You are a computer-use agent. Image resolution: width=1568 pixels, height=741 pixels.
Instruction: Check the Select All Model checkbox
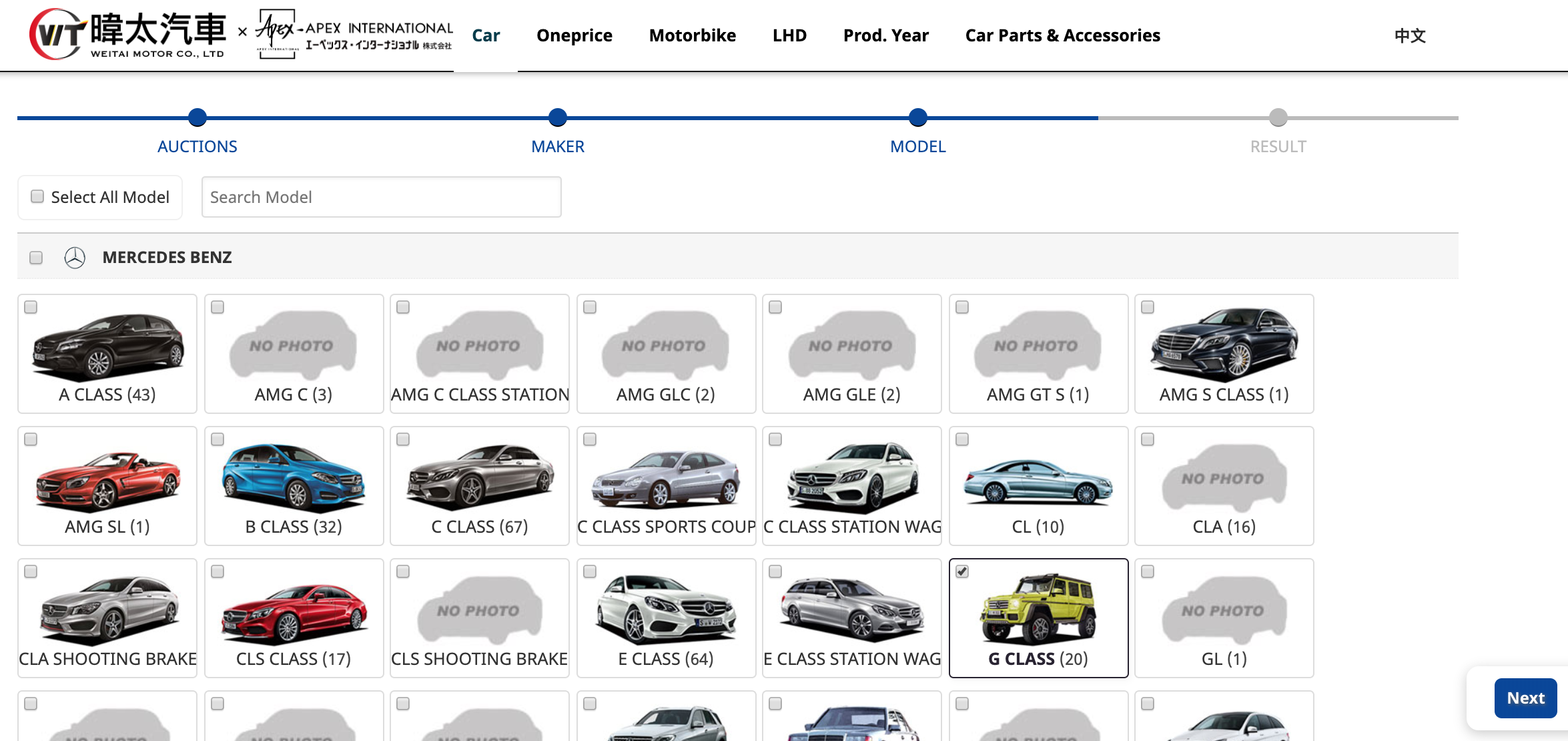pos(37,196)
